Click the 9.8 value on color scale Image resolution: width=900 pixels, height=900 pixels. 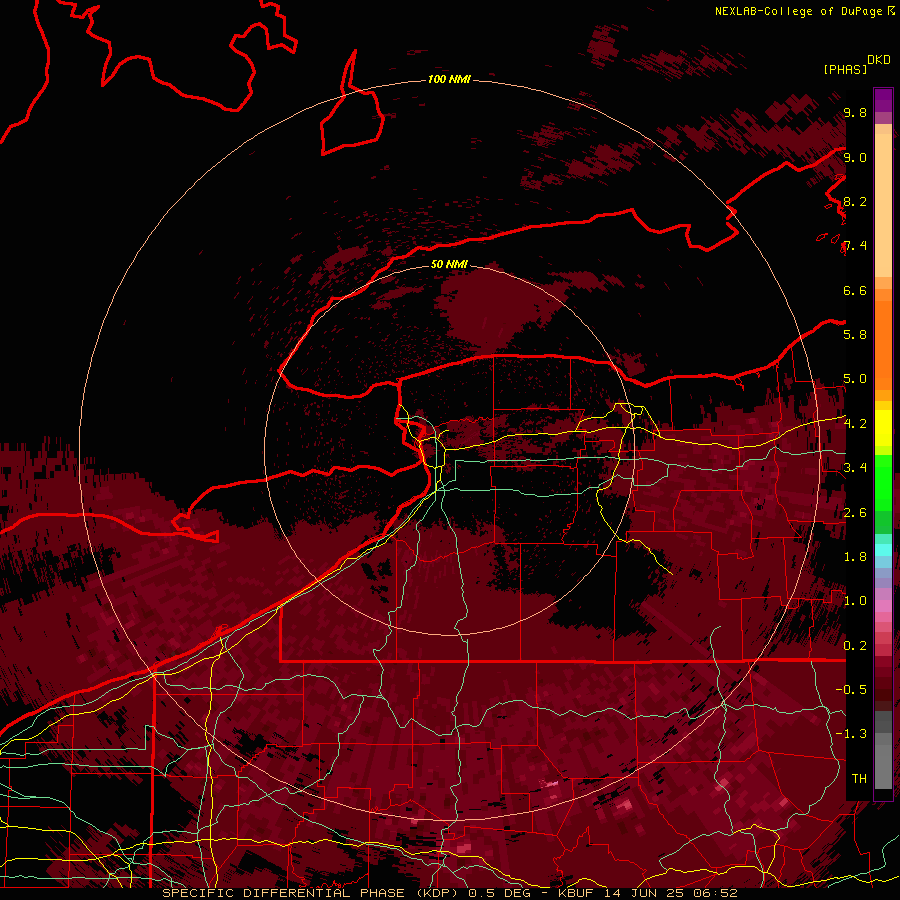click(855, 112)
